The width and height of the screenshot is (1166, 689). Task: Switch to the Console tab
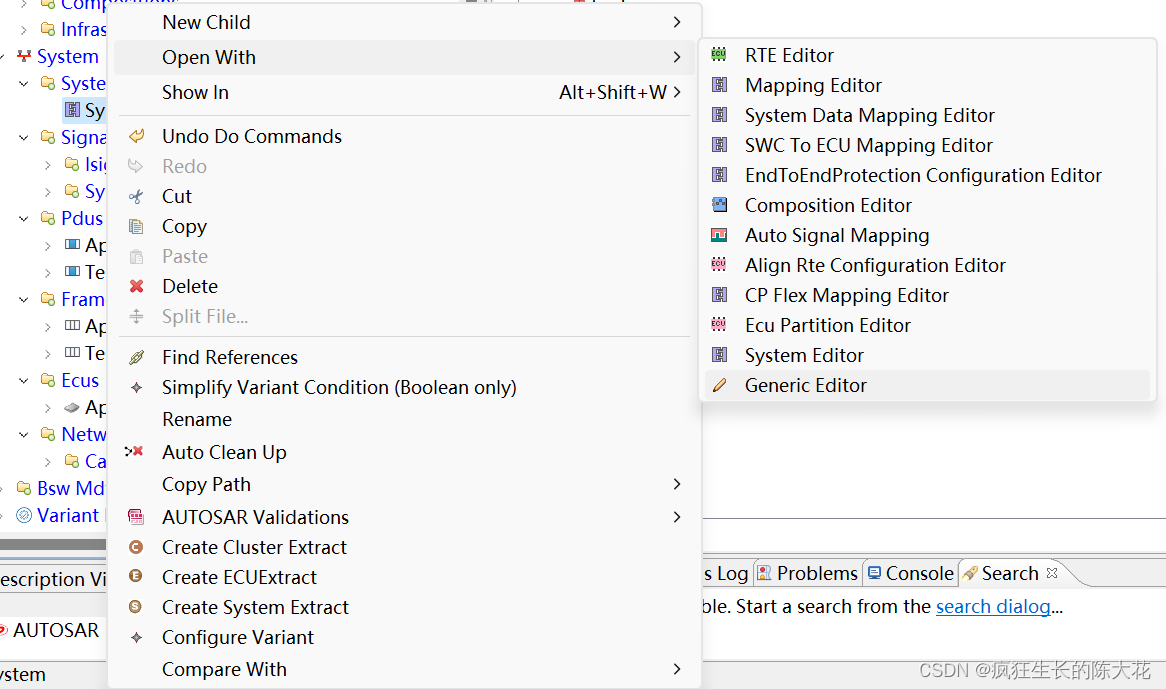pyautogui.click(x=918, y=573)
